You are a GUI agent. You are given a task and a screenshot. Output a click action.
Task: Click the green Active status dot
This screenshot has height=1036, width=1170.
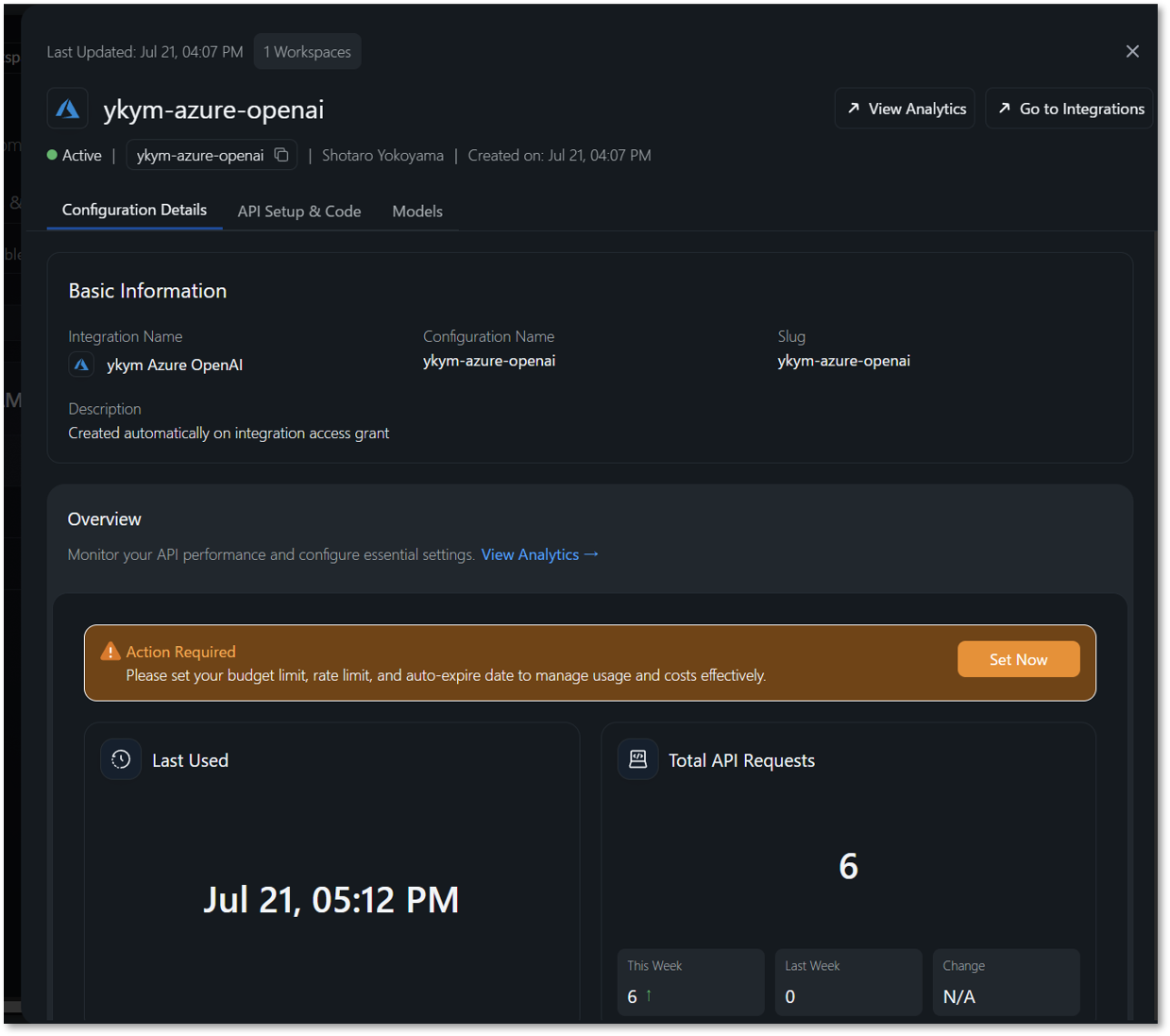52,155
